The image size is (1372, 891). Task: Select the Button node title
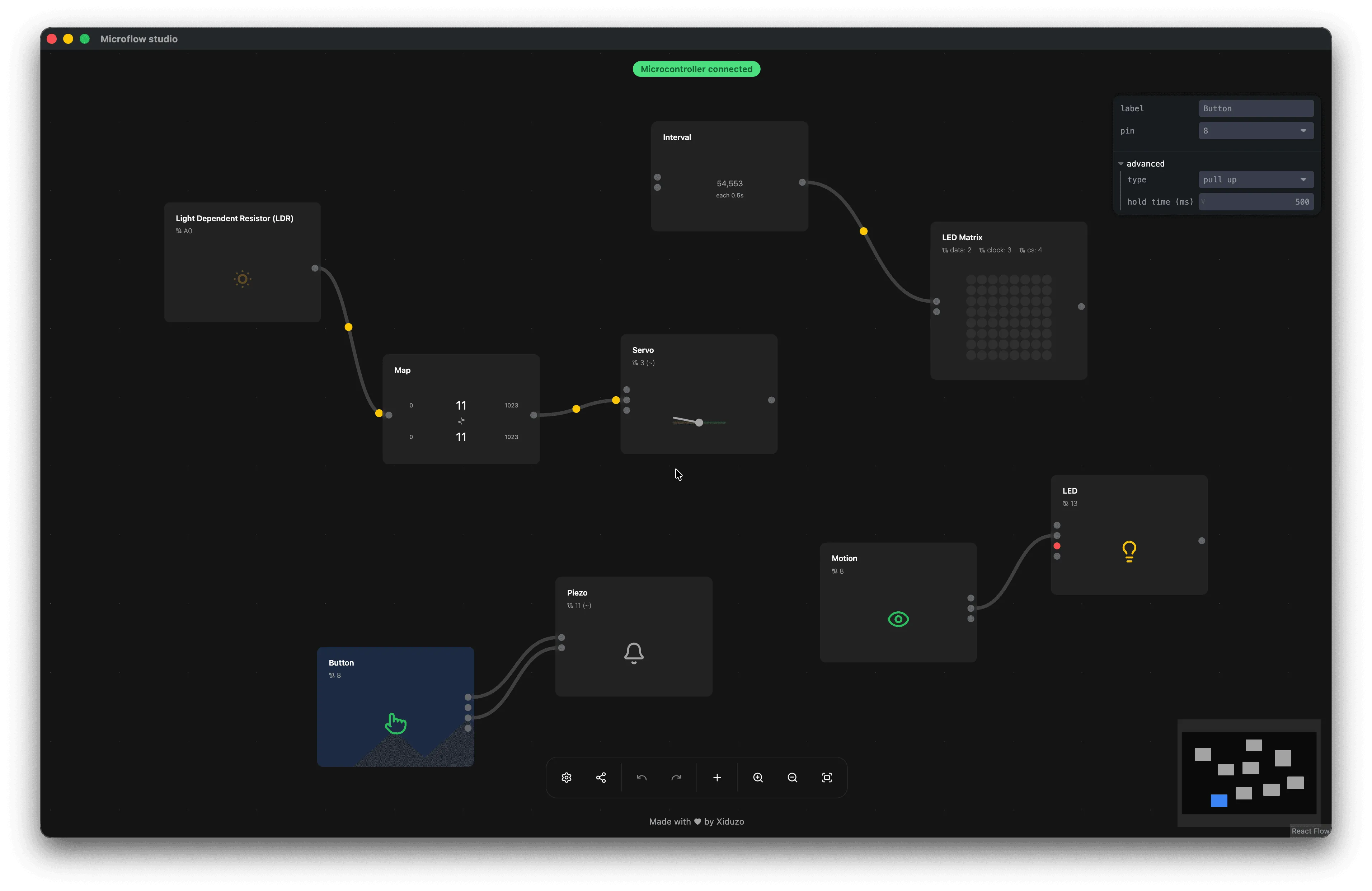coord(341,663)
